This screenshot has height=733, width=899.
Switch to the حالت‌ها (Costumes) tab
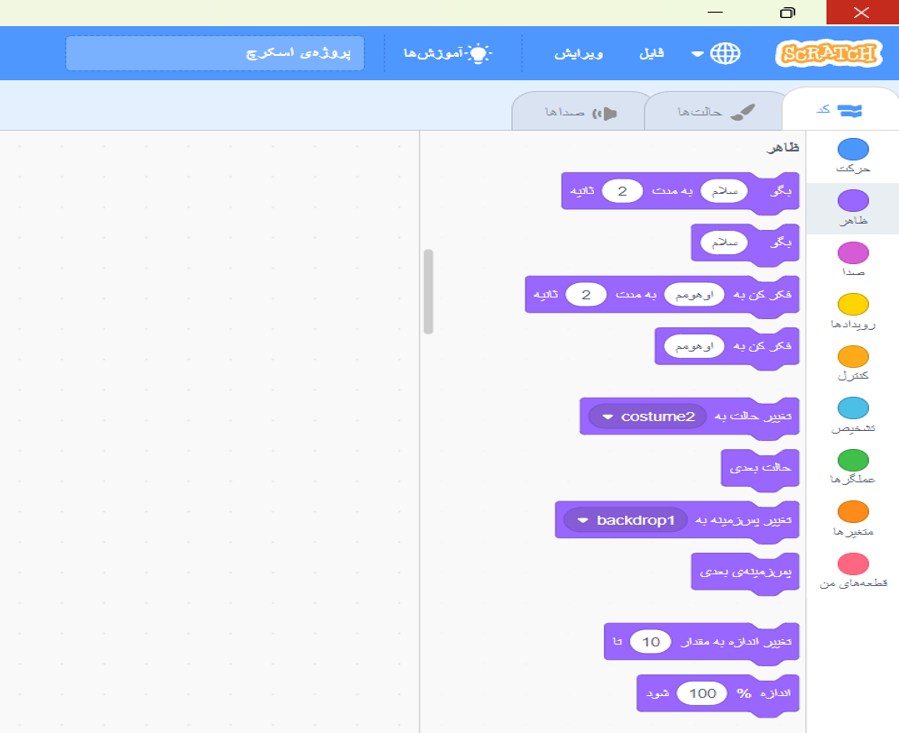(x=716, y=112)
